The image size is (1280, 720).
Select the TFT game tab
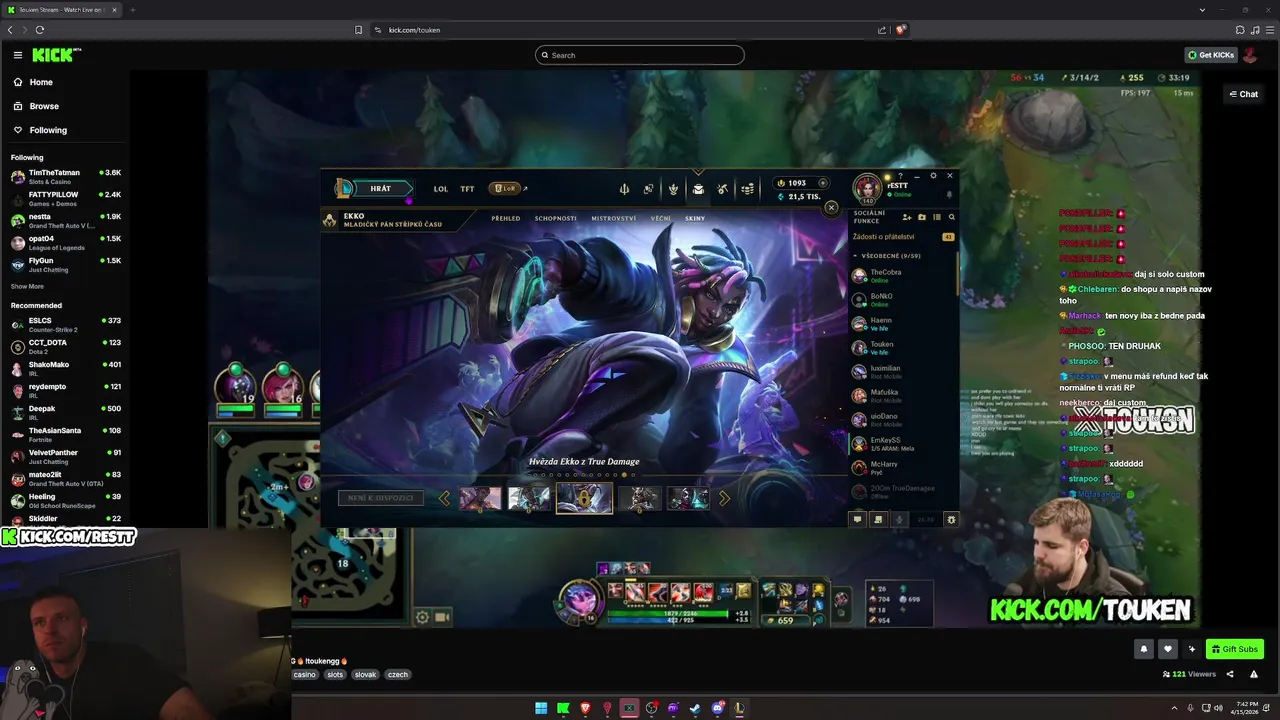(467, 188)
